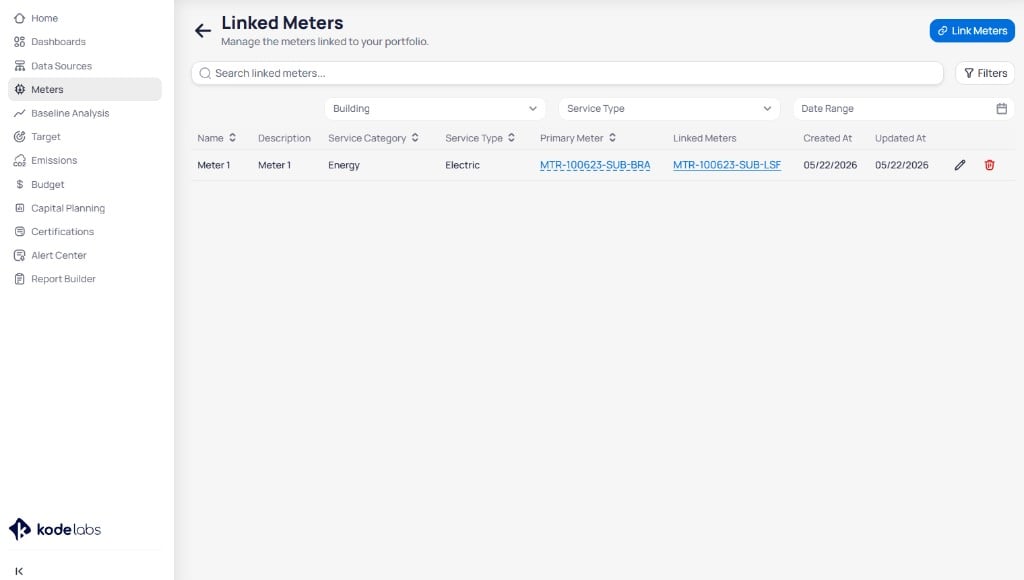Click the Energy service category cell
This screenshot has height=580, width=1024.
tap(344, 165)
